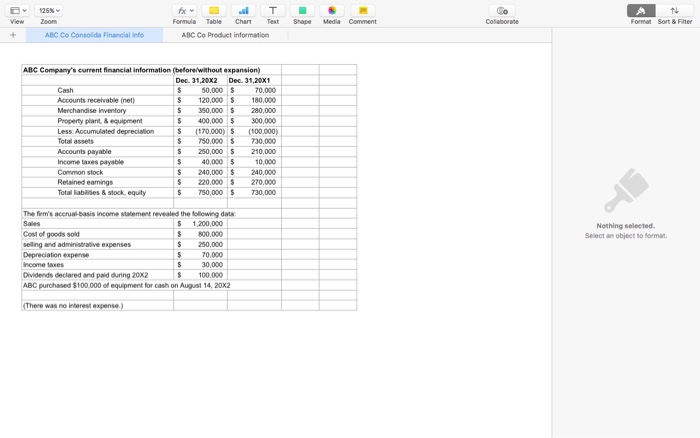The width and height of the screenshot is (700, 438).
Task: Select the 40,000 income taxes payable value
Action: [x=200, y=162]
